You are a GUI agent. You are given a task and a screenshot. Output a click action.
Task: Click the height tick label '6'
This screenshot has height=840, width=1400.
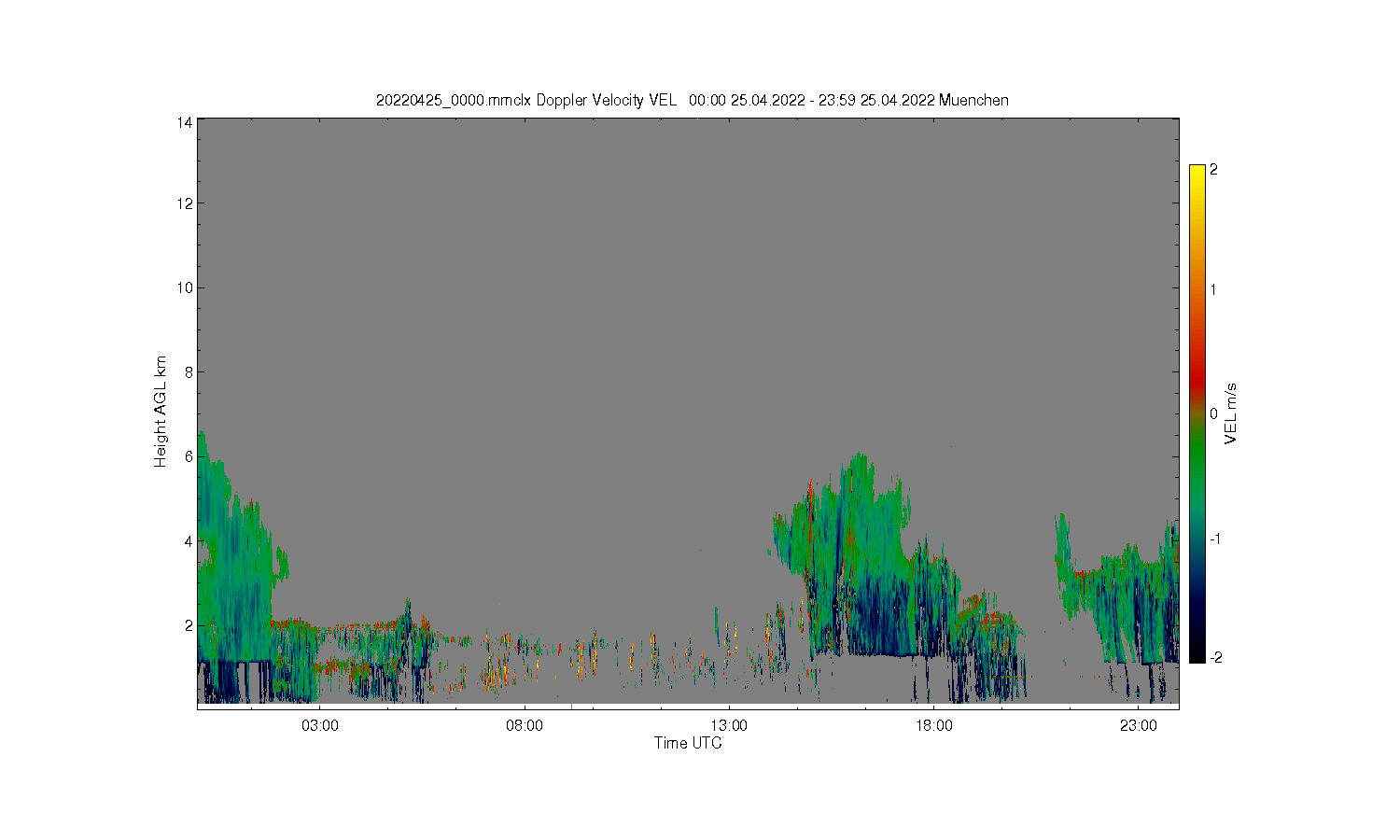point(189,456)
